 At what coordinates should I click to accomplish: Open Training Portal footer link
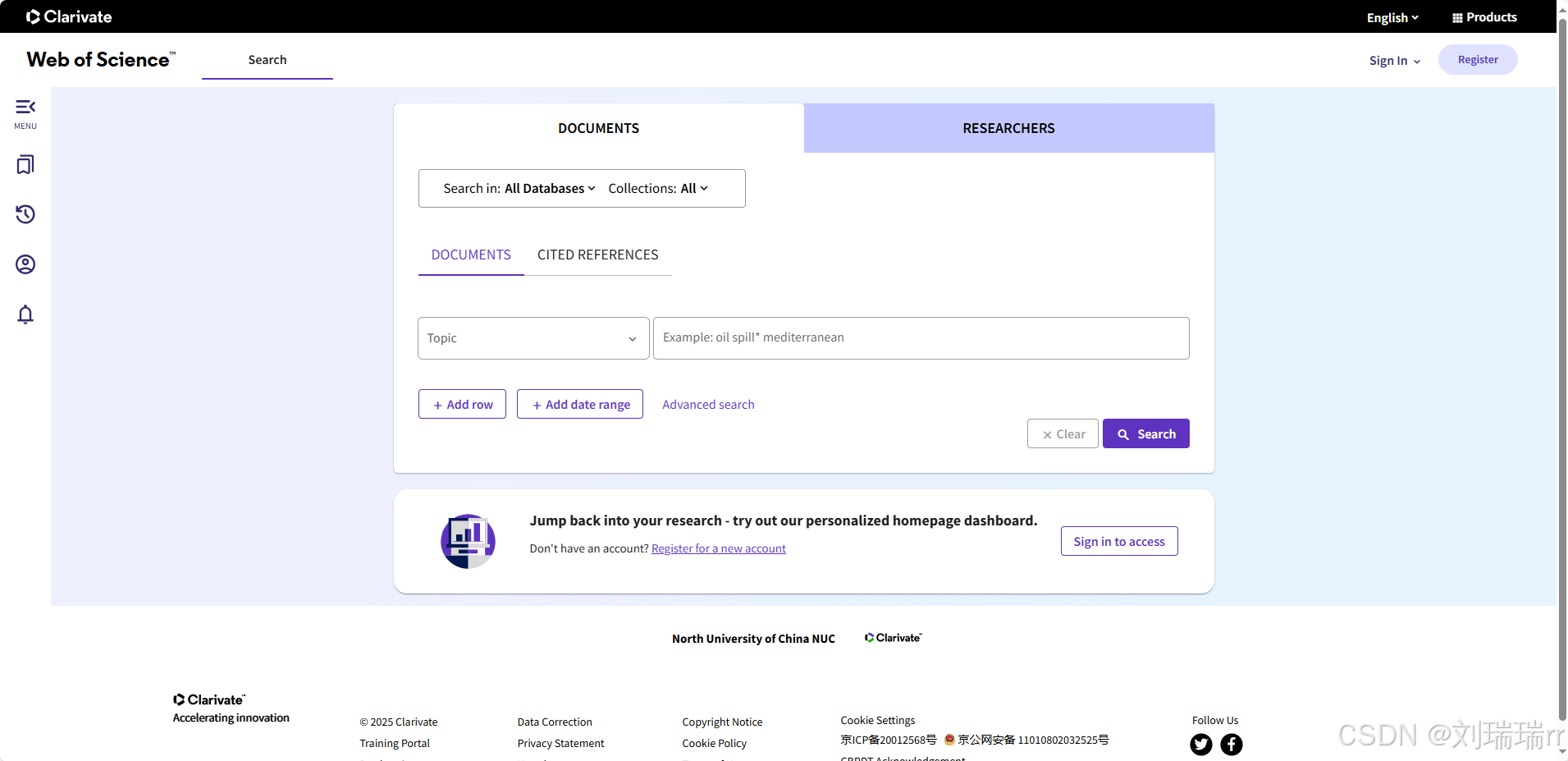tap(395, 743)
